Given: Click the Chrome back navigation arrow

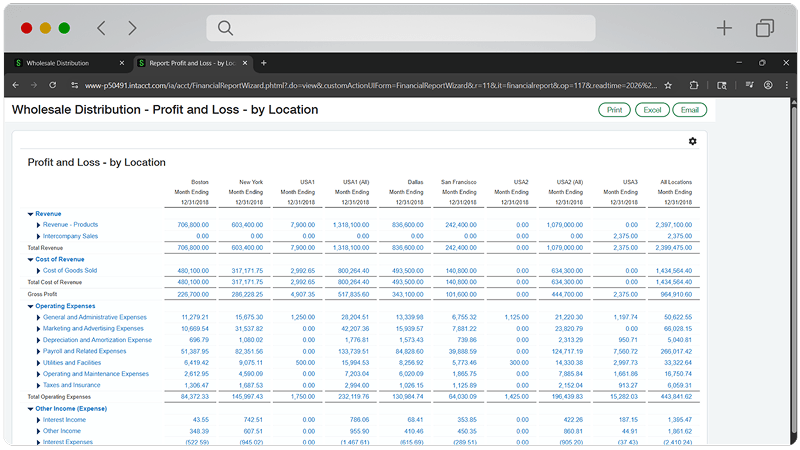Looking at the screenshot, I should click(15, 85).
